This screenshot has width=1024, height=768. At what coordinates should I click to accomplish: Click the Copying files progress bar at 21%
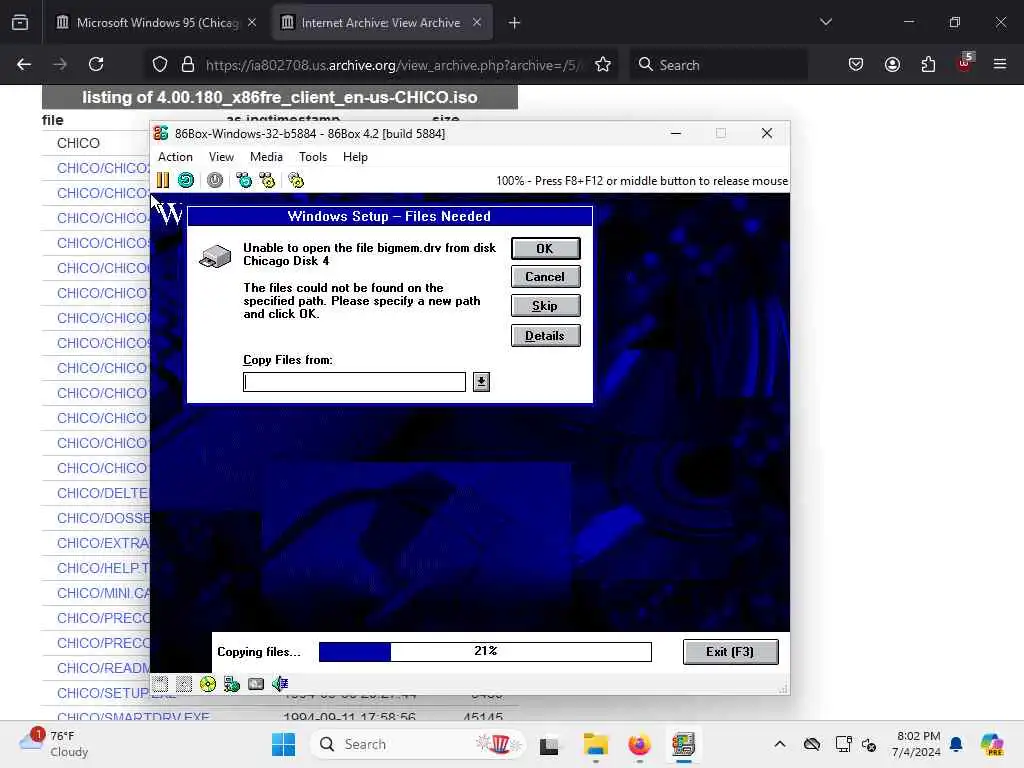tap(485, 652)
